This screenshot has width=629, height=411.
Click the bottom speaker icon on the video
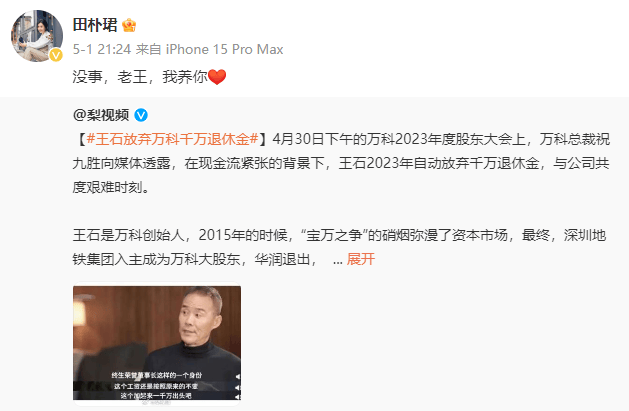(x=237, y=397)
